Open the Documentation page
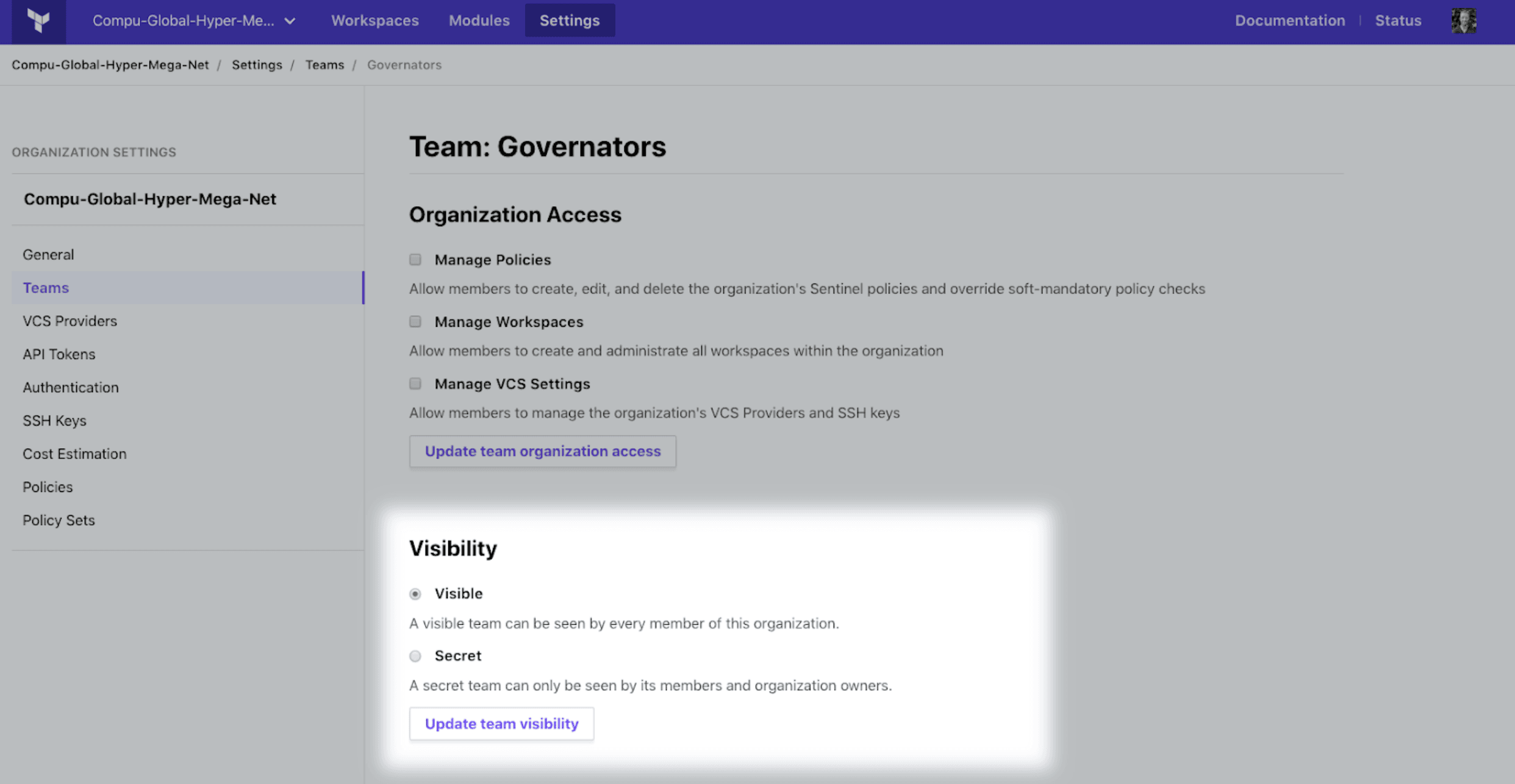Viewport: 1515px width, 784px height. pos(1289,20)
